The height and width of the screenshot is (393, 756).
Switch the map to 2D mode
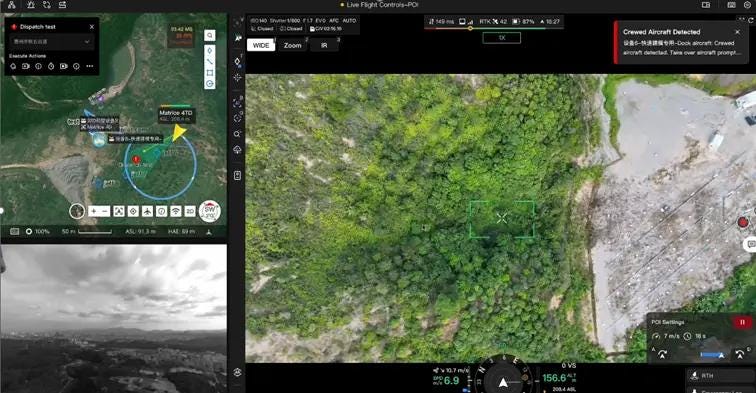[190, 211]
